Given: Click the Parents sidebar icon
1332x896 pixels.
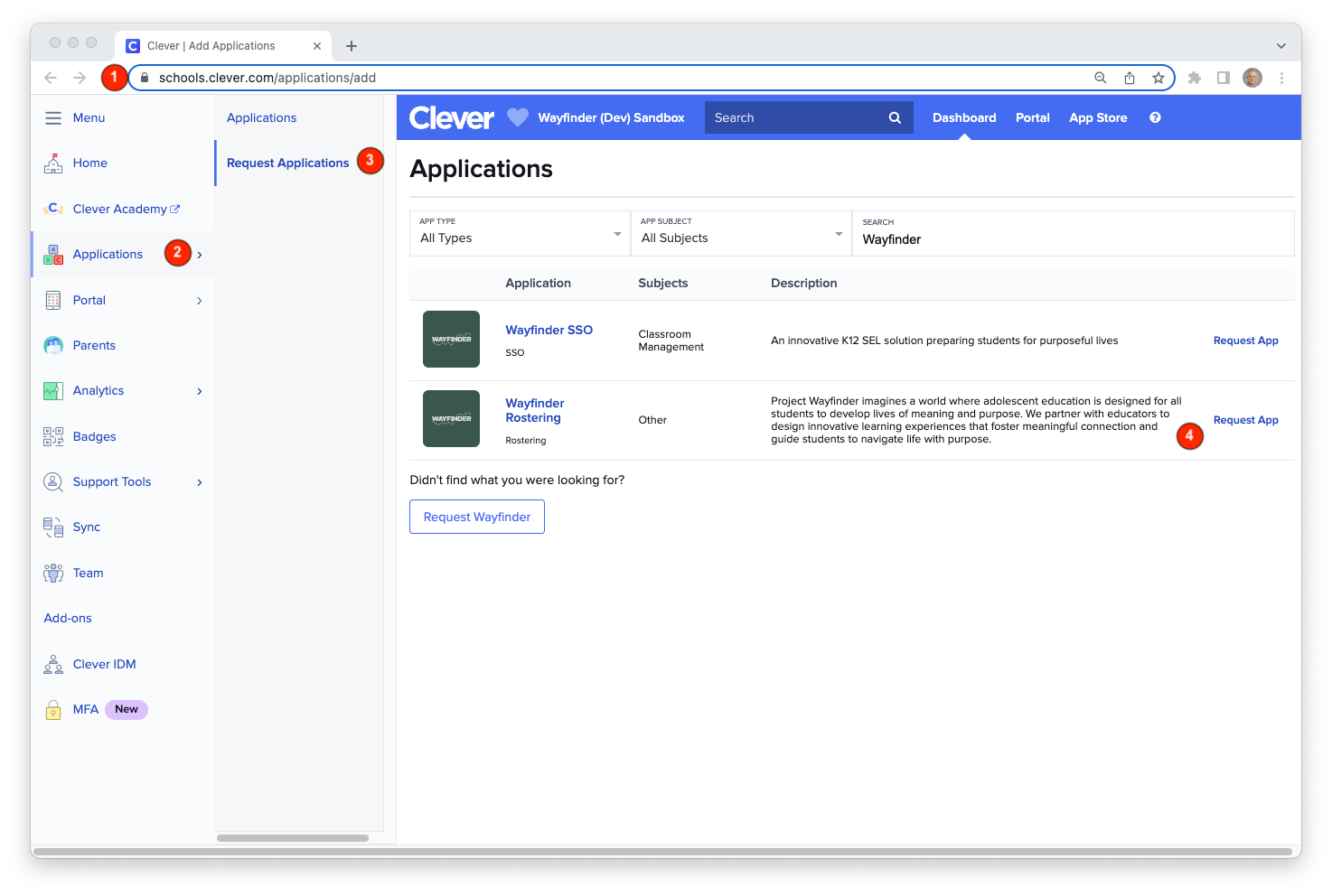Looking at the screenshot, I should click(x=53, y=345).
